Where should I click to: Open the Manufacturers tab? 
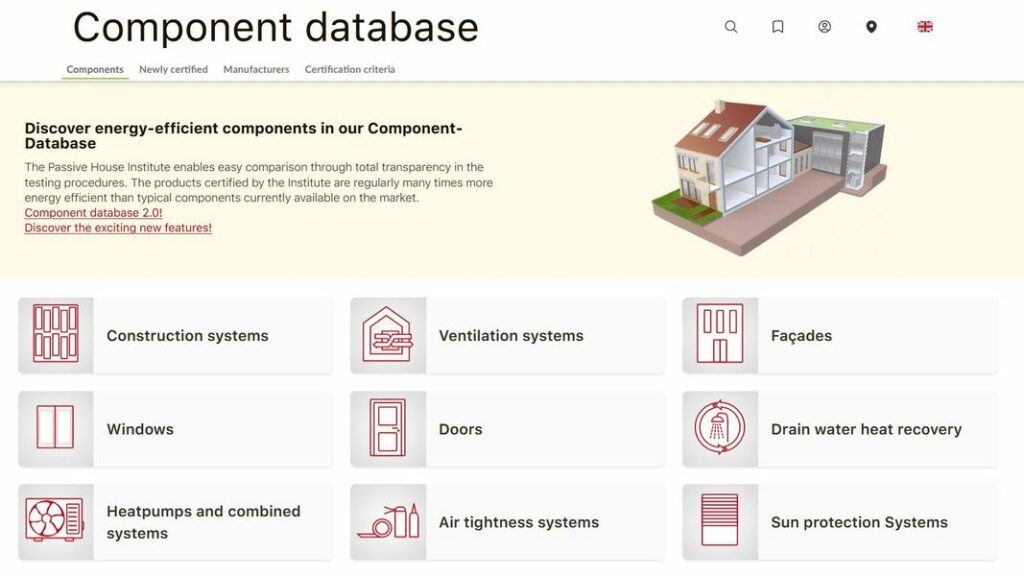(256, 70)
